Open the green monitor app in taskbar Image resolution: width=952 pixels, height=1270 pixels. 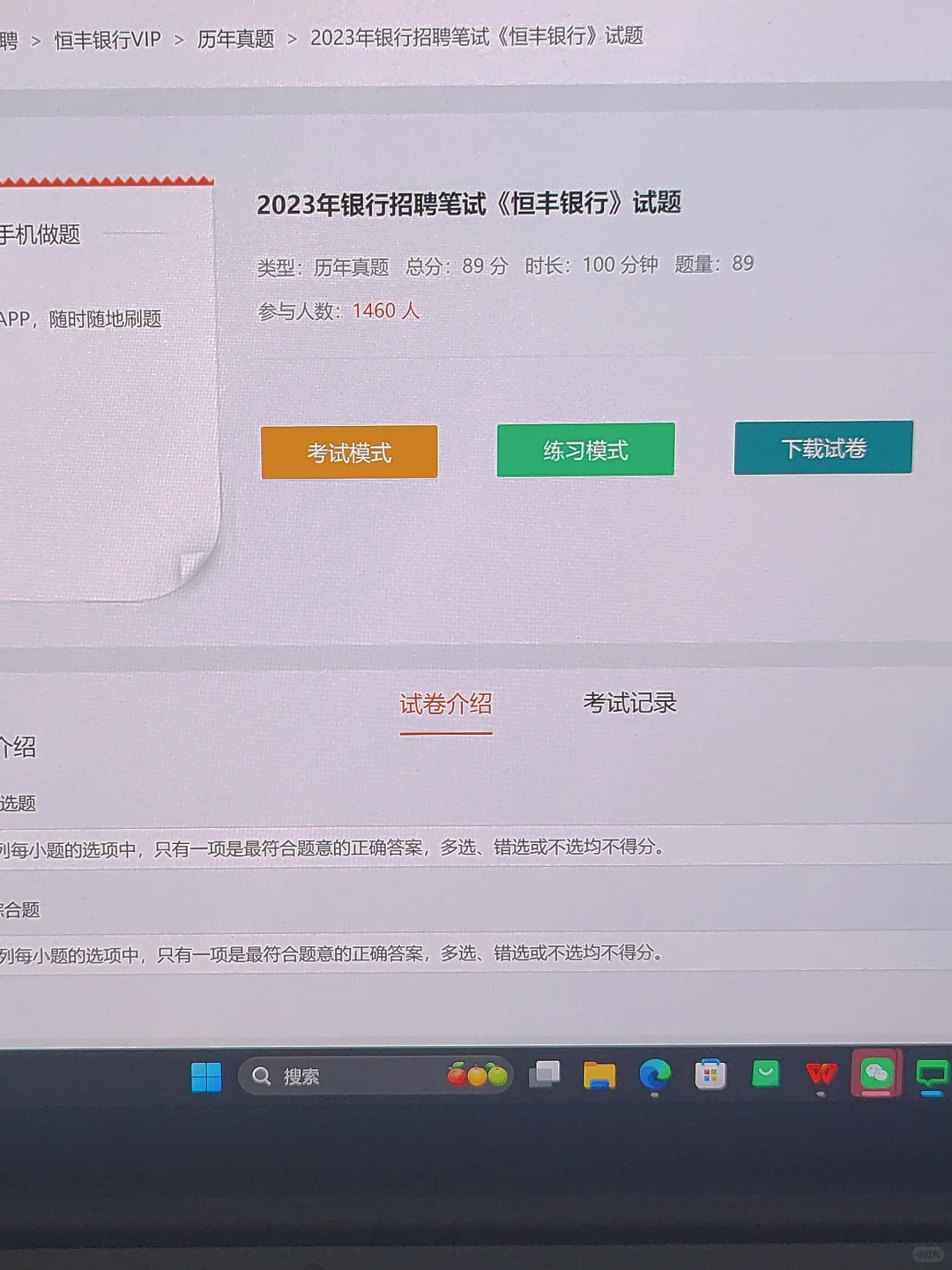(932, 1075)
